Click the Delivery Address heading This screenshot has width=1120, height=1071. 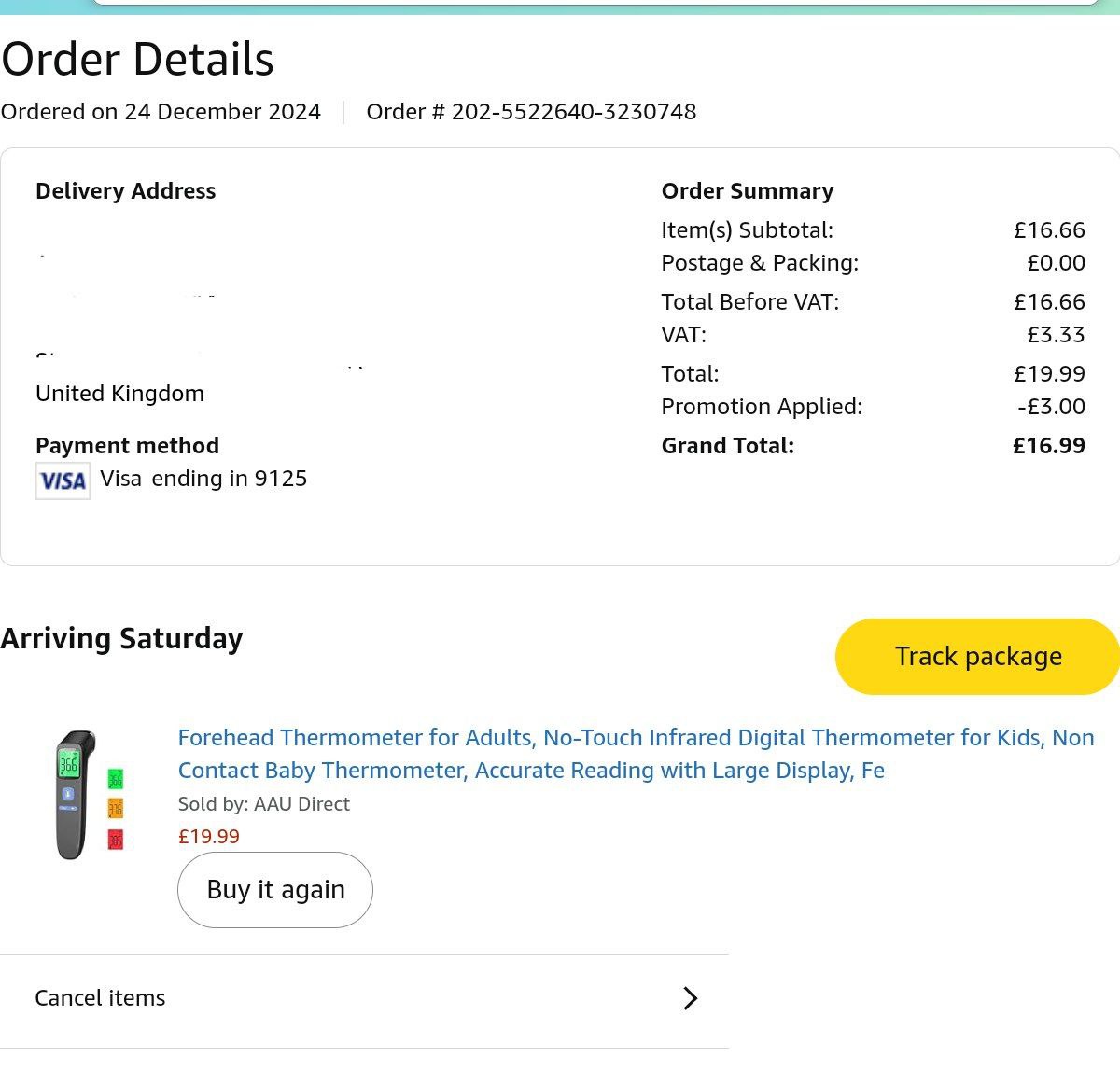[125, 191]
